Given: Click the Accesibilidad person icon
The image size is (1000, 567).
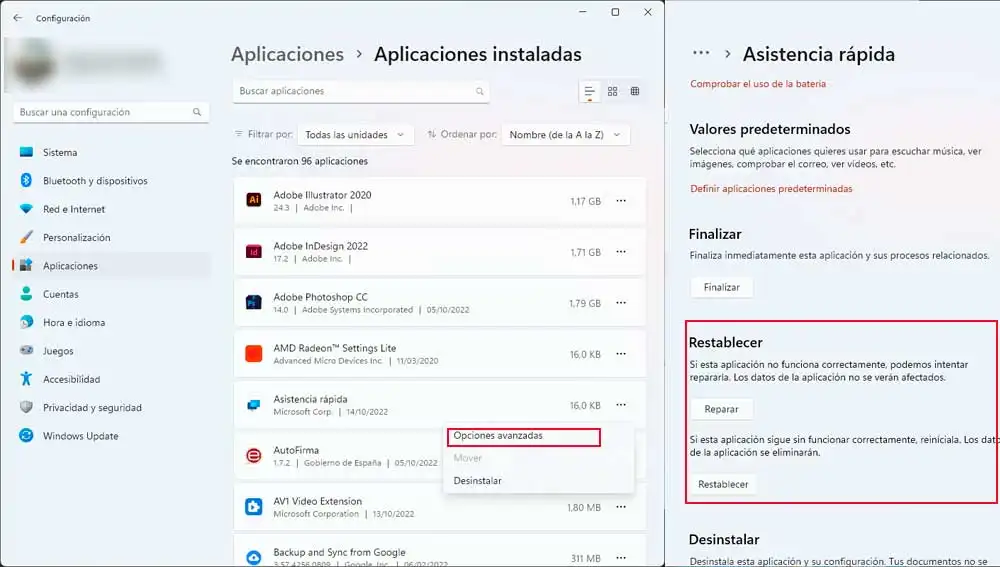Looking at the screenshot, I should [x=26, y=379].
